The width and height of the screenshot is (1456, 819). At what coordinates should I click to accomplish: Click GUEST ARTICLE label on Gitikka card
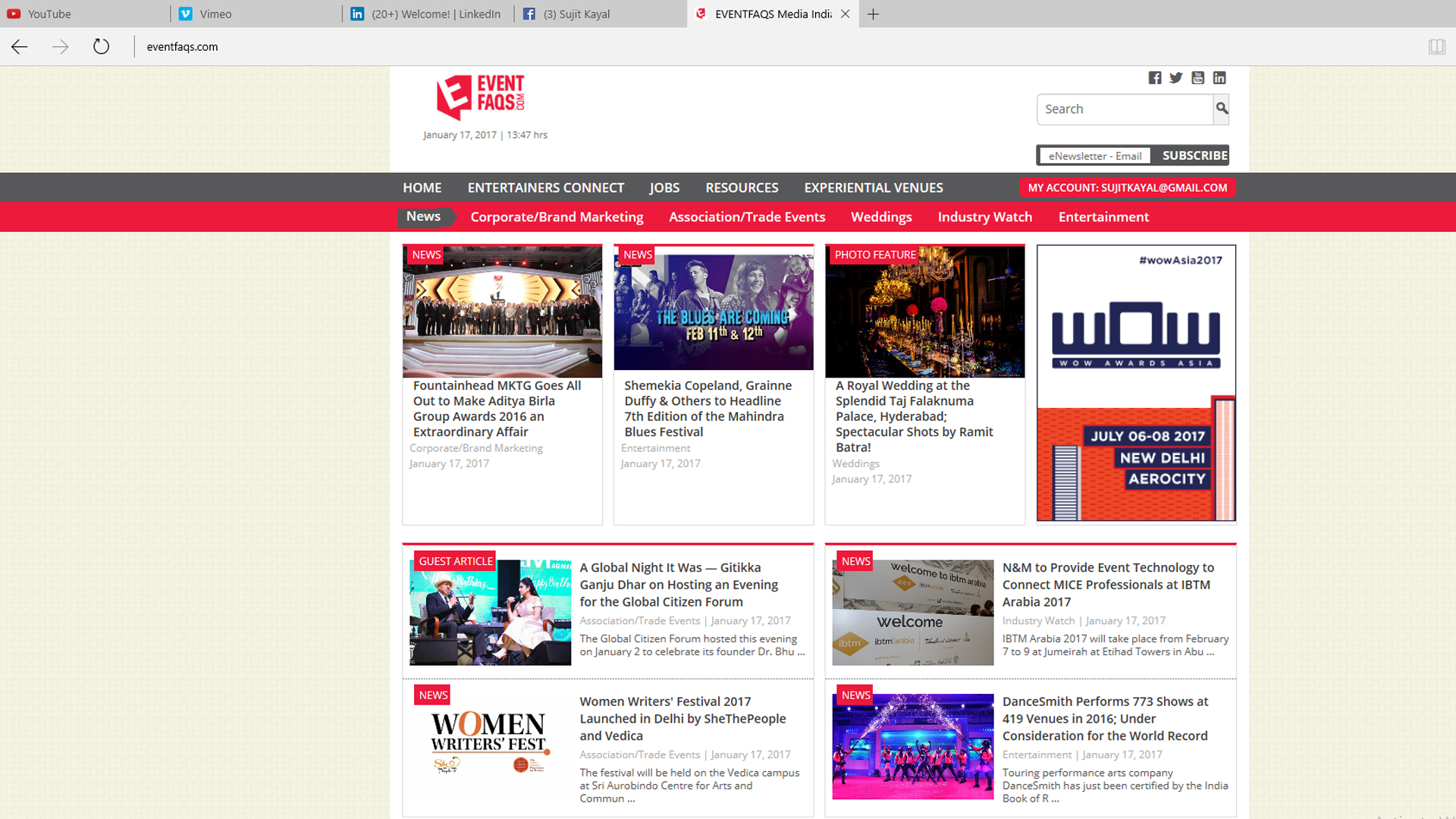[455, 561]
